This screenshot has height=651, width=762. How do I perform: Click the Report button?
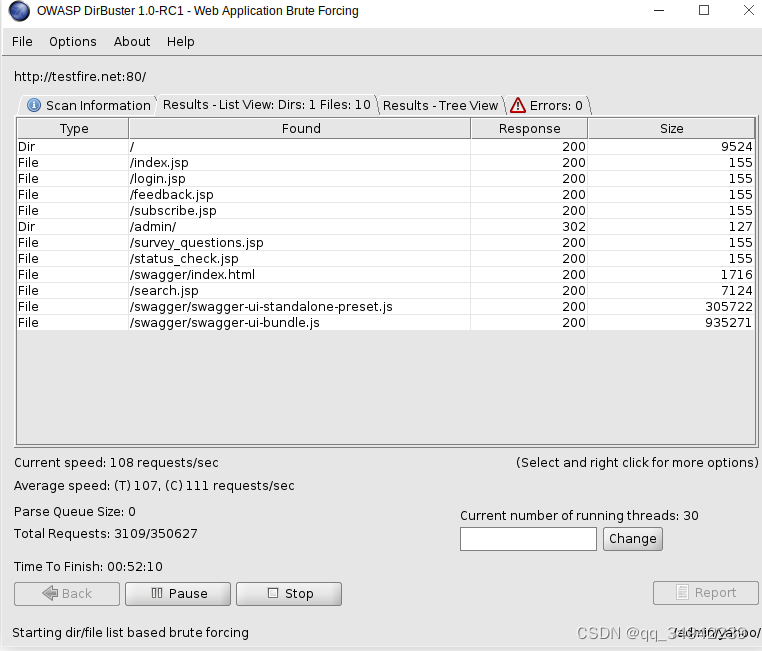pyautogui.click(x=706, y=593)
